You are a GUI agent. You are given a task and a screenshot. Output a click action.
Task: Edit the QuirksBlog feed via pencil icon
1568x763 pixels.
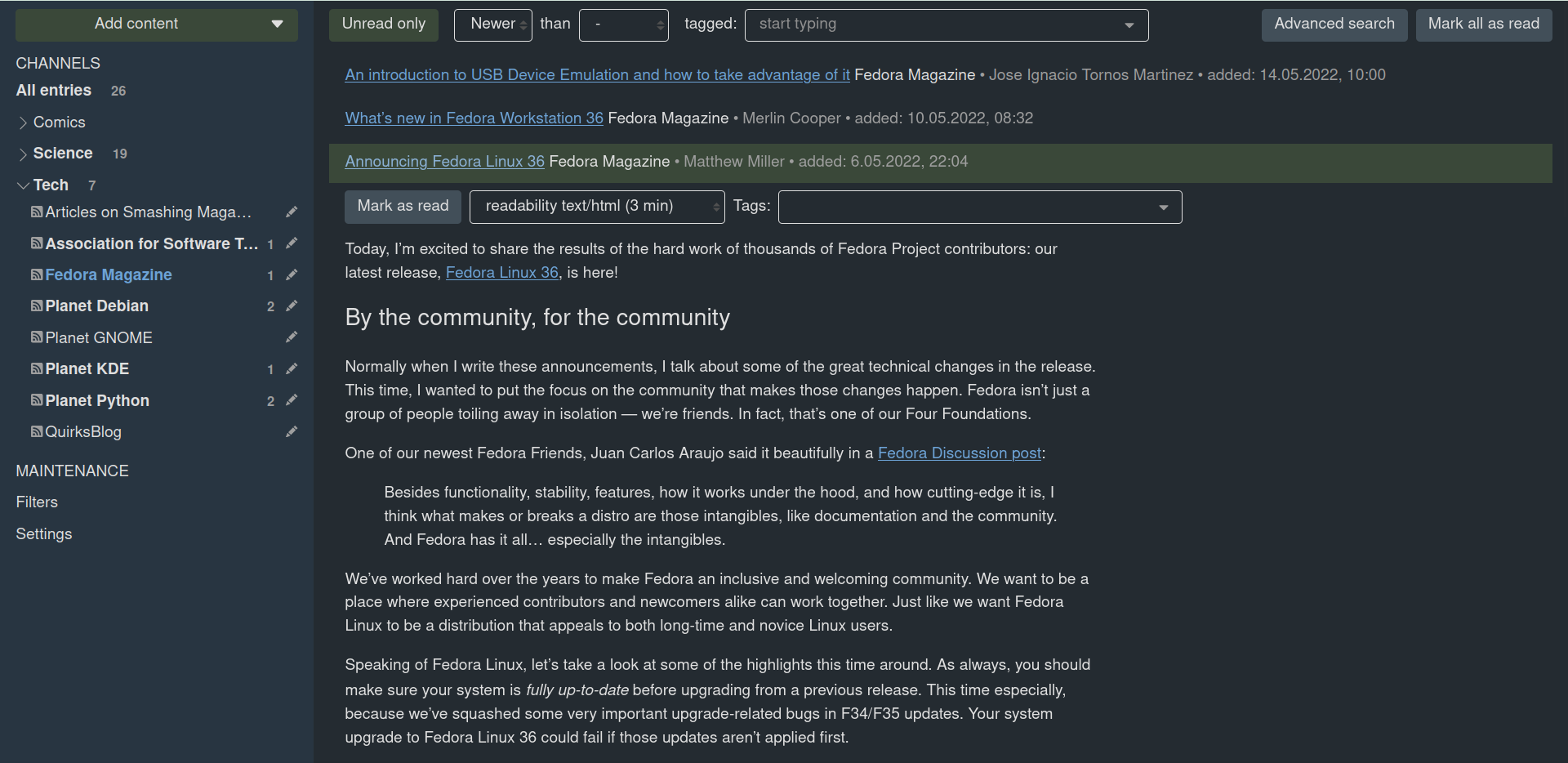(292, 432)
